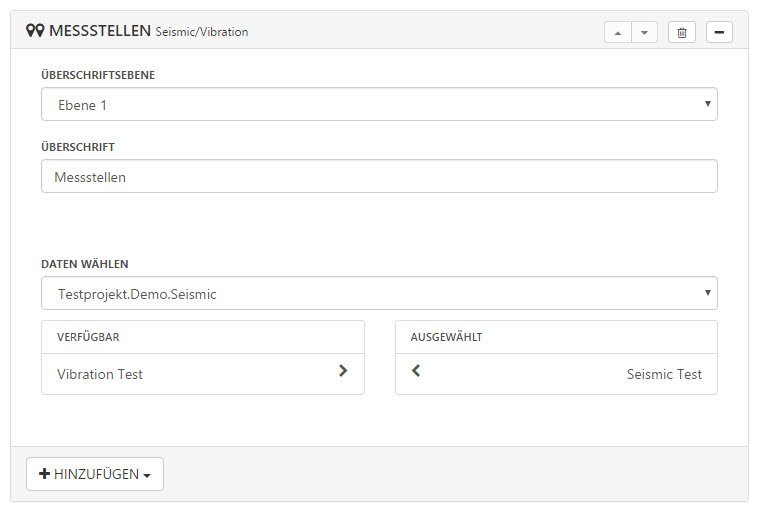Delete section with the trash icon

pos(682,32)
